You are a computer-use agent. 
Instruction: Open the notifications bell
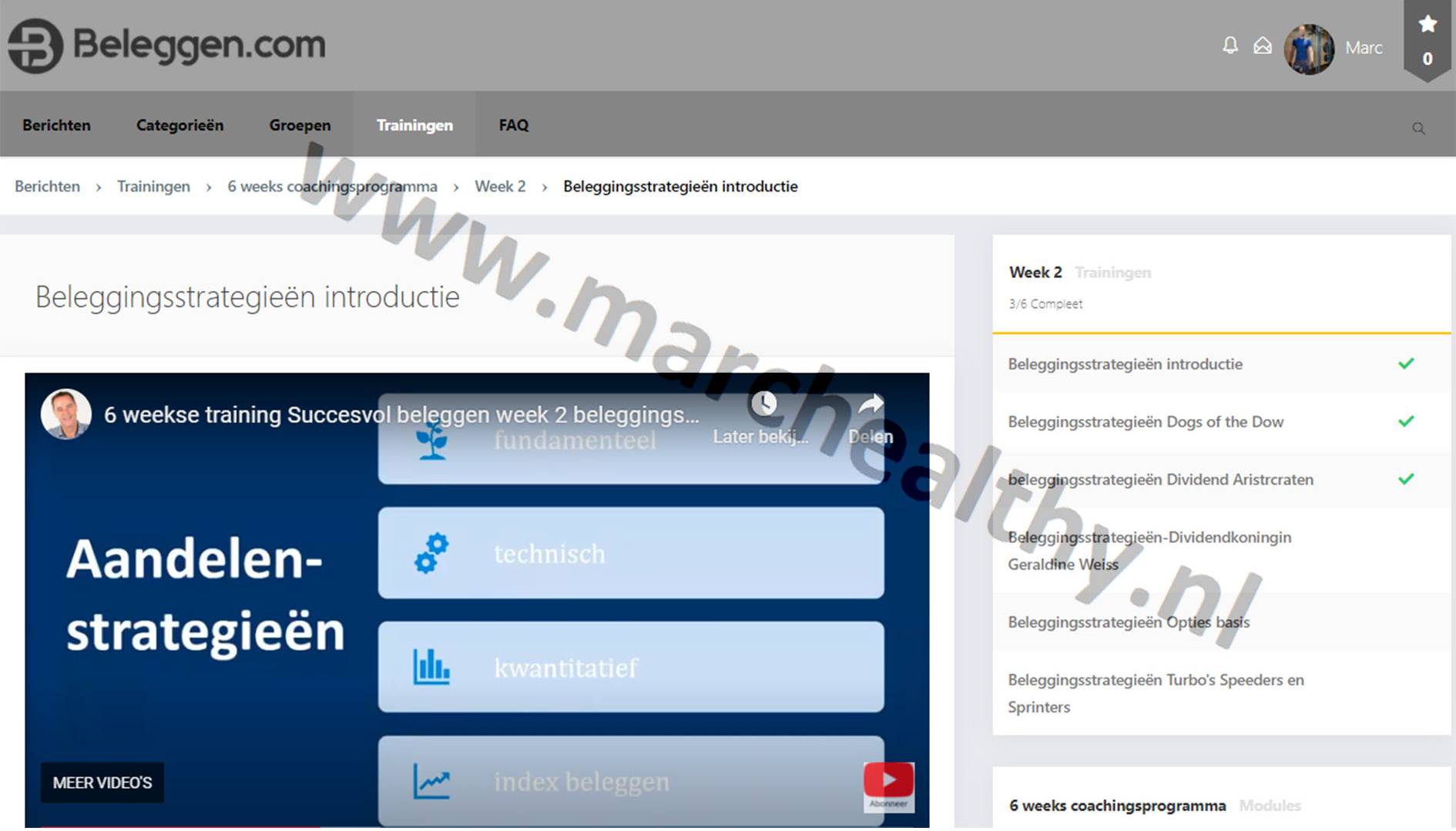[x=1230, y=46]
